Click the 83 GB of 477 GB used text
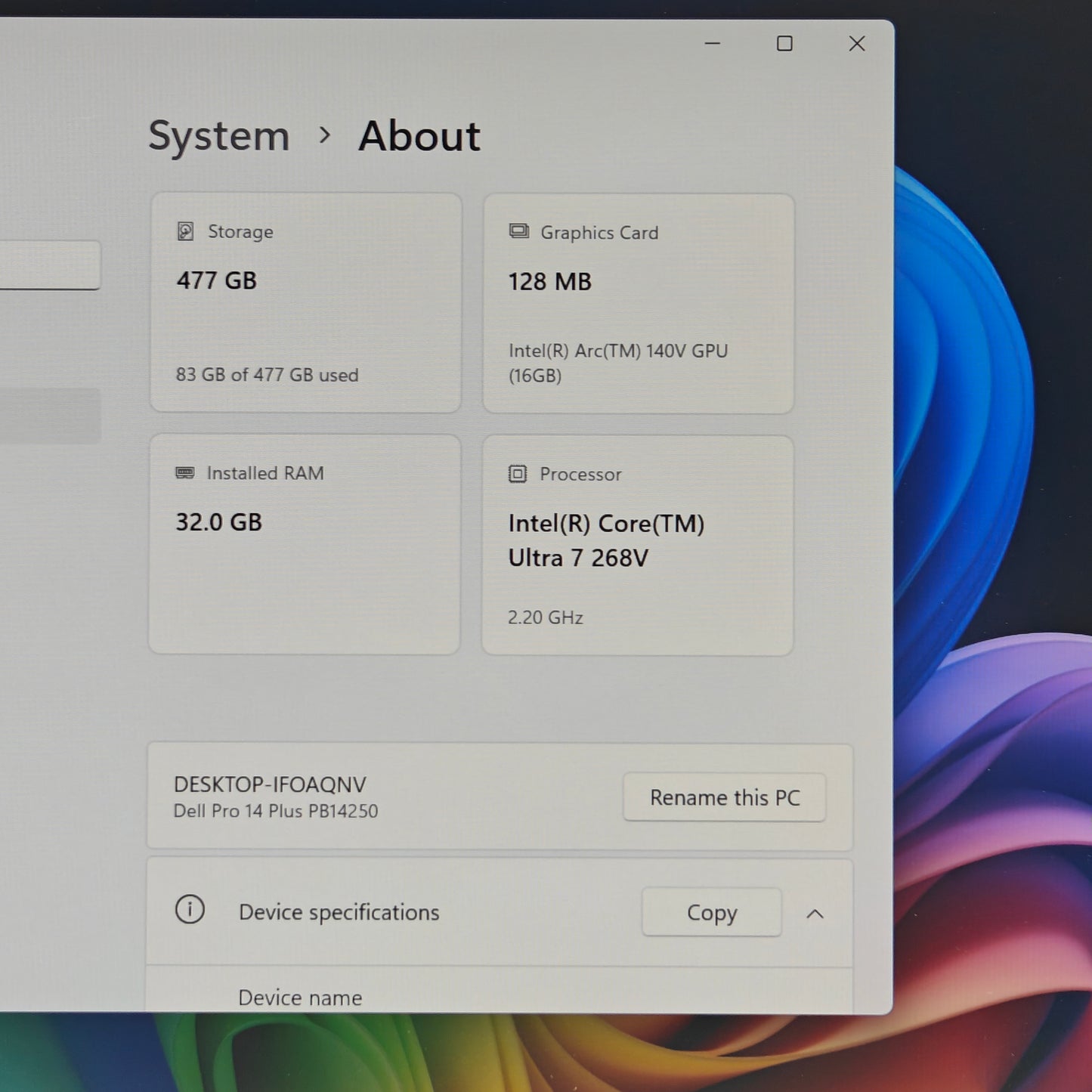The height and width of the screenshot is (1092, 1092). (x=267, y=375)
